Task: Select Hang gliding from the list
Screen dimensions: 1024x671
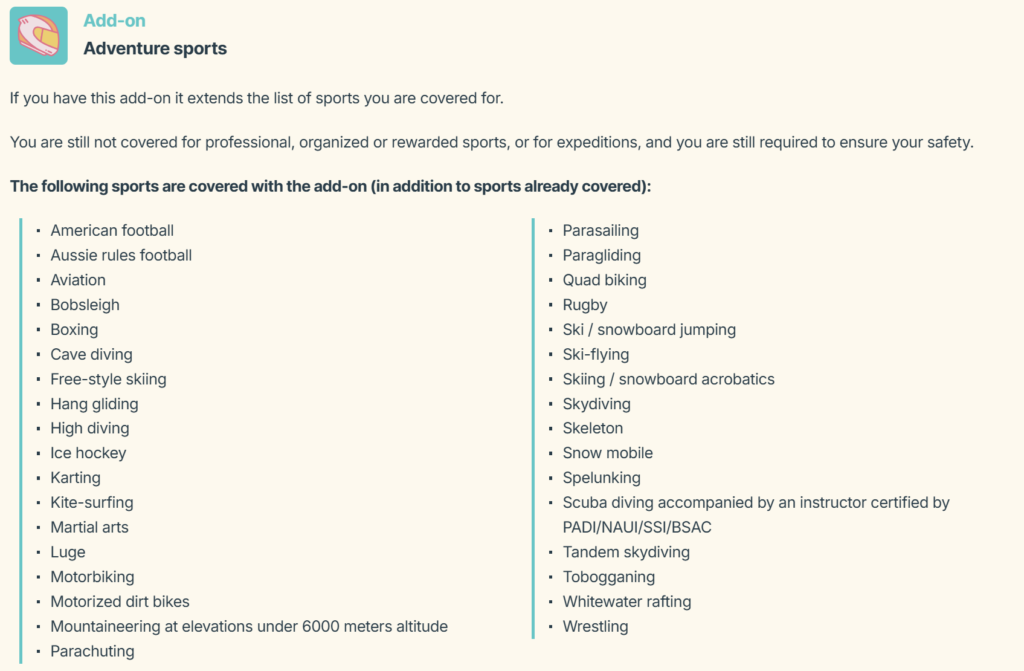Action: (94, 404)
